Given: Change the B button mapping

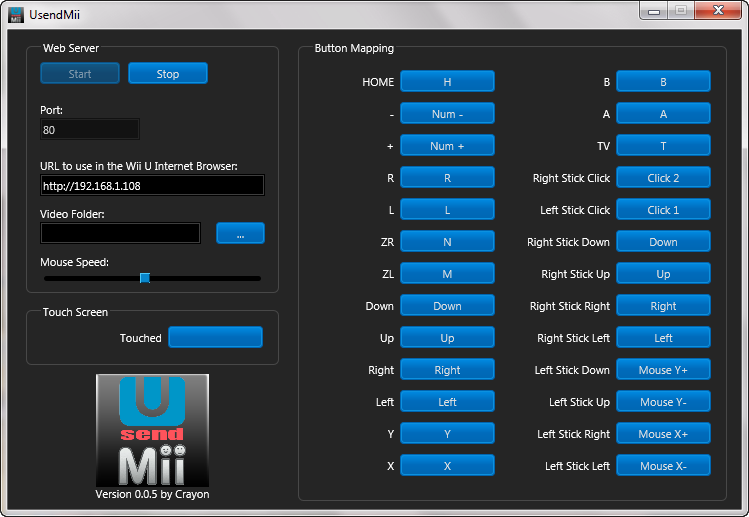Looking at the screenshot, I should point(663,81).
